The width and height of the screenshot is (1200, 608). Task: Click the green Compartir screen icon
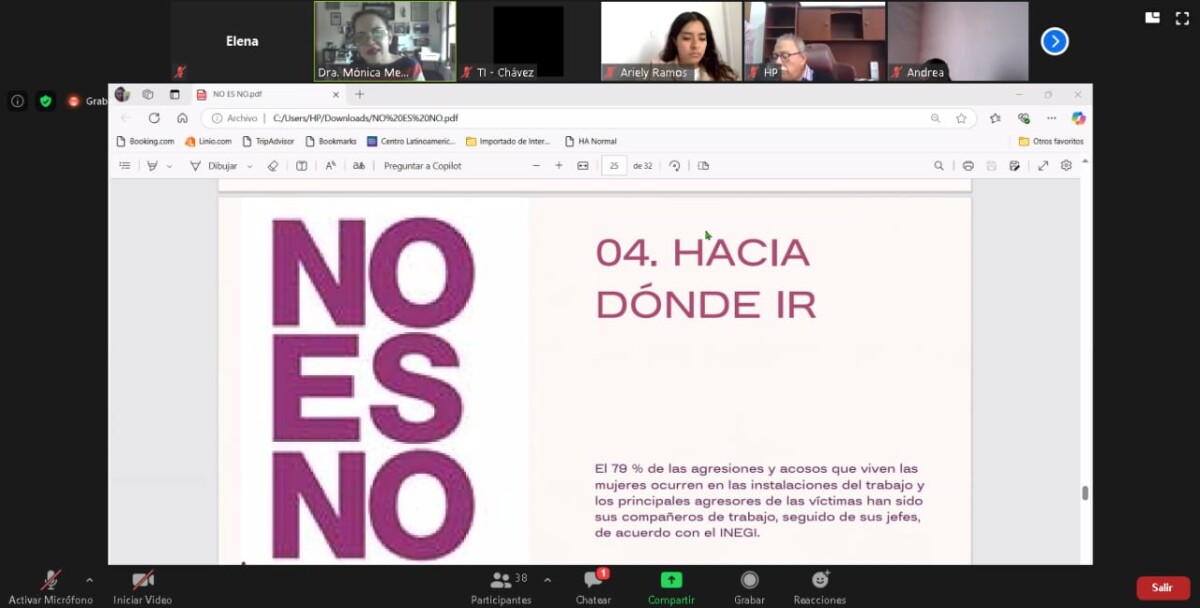point(671,580)
